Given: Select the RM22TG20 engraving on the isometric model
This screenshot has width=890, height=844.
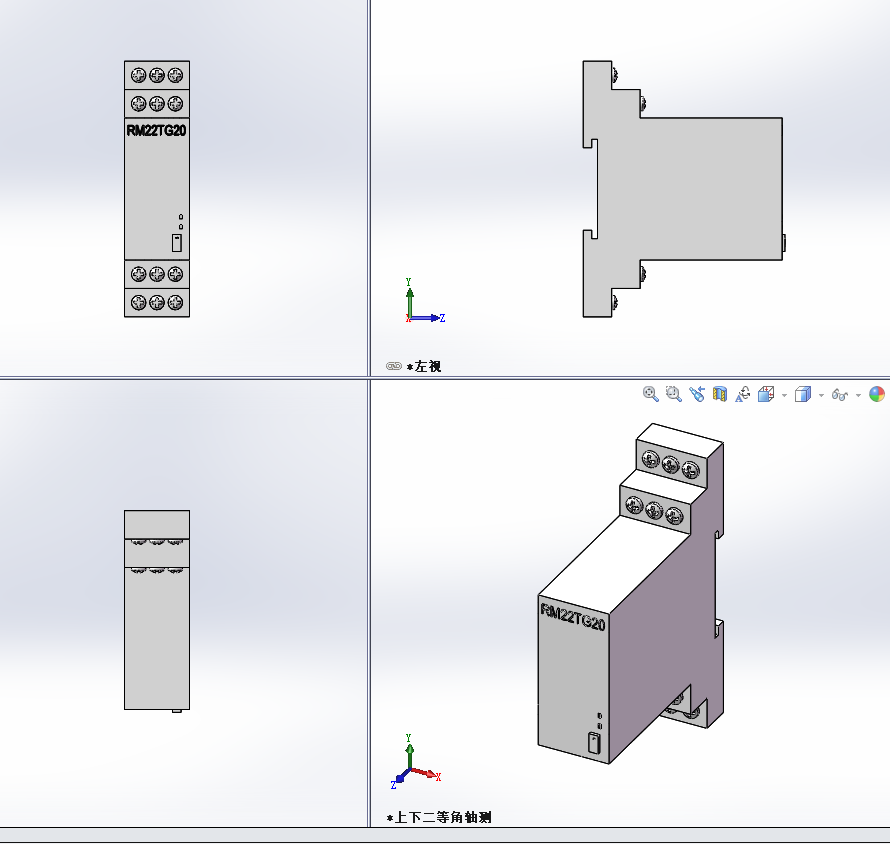Looking at the screenshot, I should pos(572,618).
